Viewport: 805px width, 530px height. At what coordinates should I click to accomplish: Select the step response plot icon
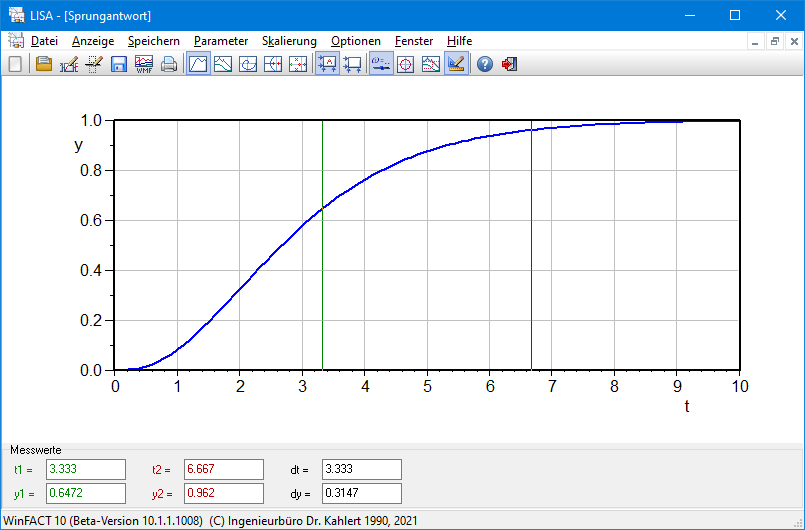[x=198, y=64]
